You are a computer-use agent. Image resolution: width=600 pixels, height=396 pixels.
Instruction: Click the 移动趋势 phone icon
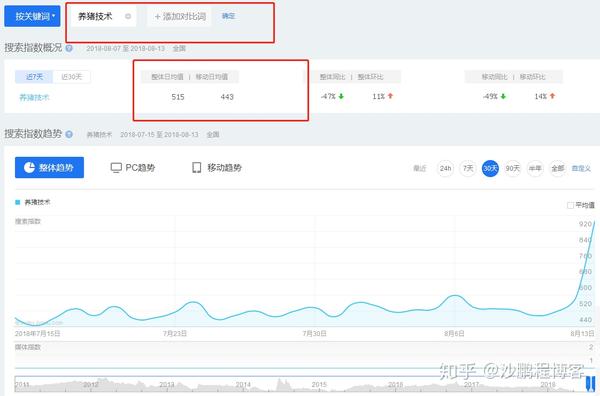click(x=197, y=168)
